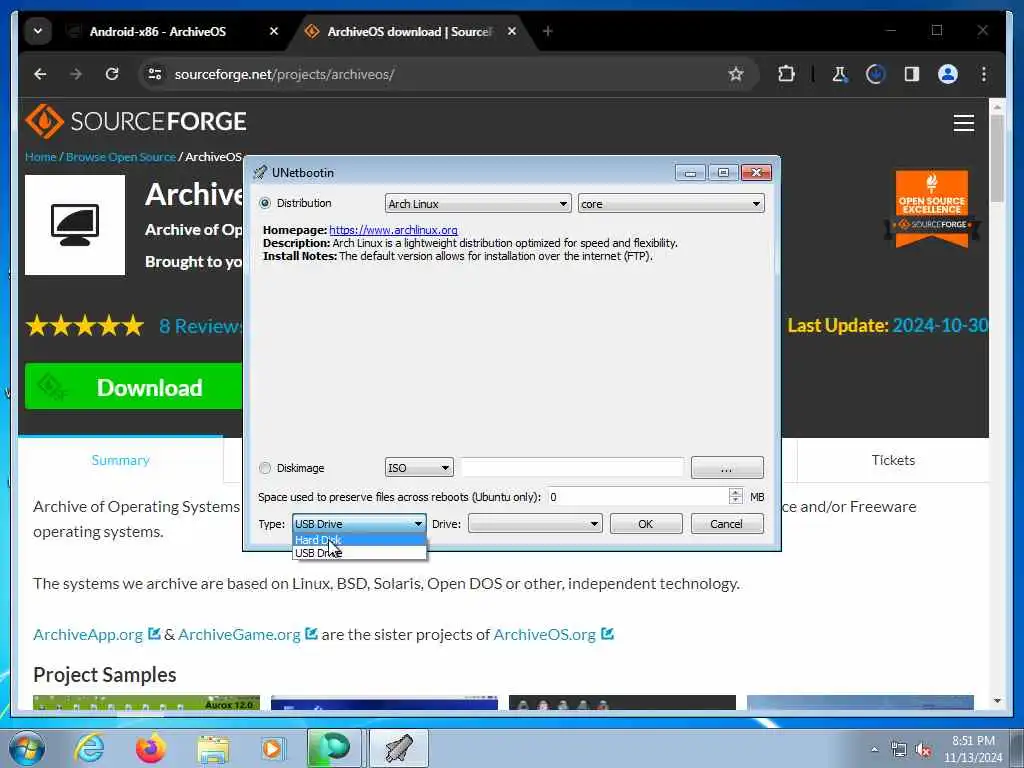Go back in browser history
The height and width of the screenshot is (768, 1024).
pos(40,74)
